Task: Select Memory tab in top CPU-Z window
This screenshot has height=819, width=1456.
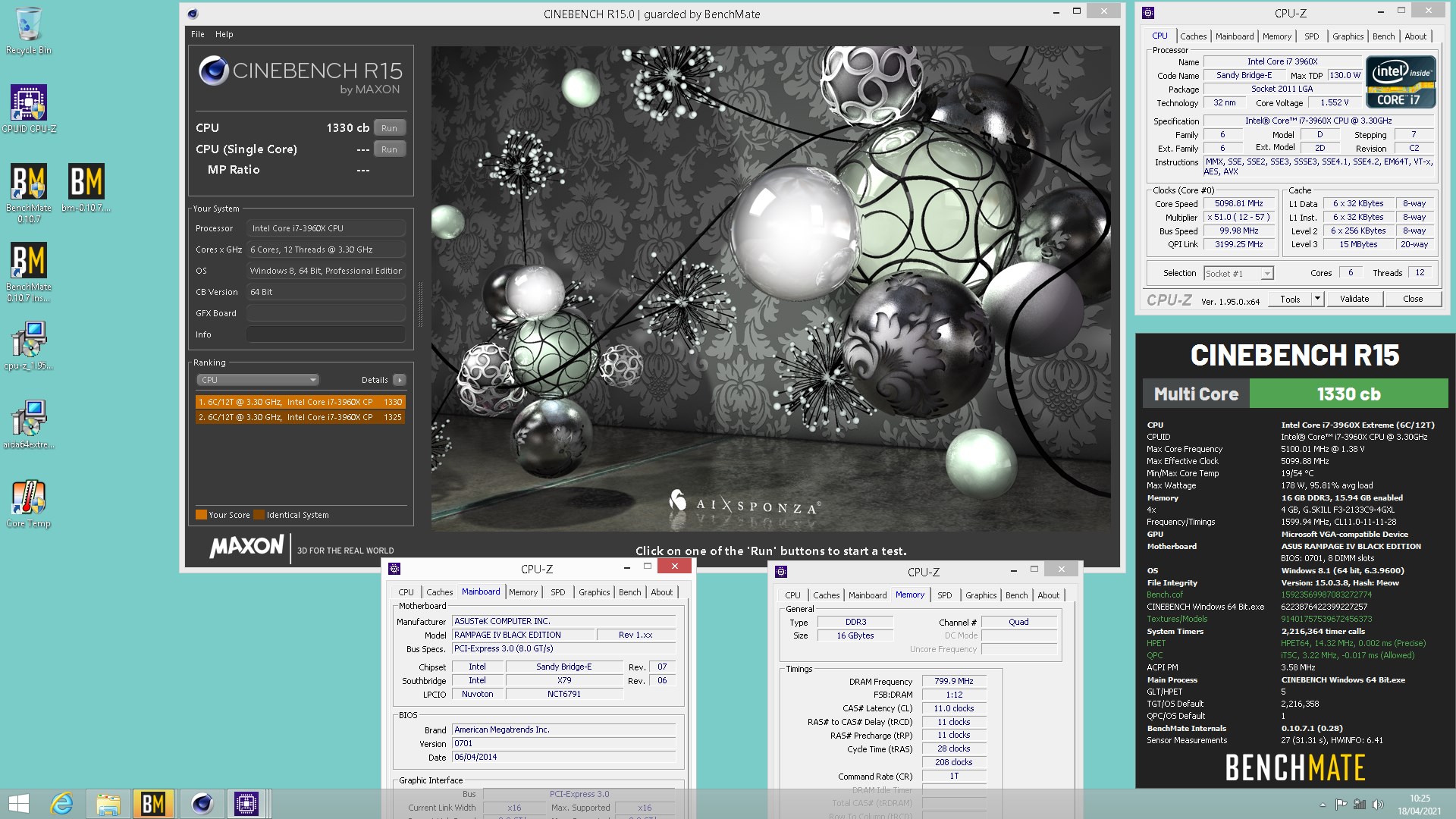Action: [x=1276, y=36]
